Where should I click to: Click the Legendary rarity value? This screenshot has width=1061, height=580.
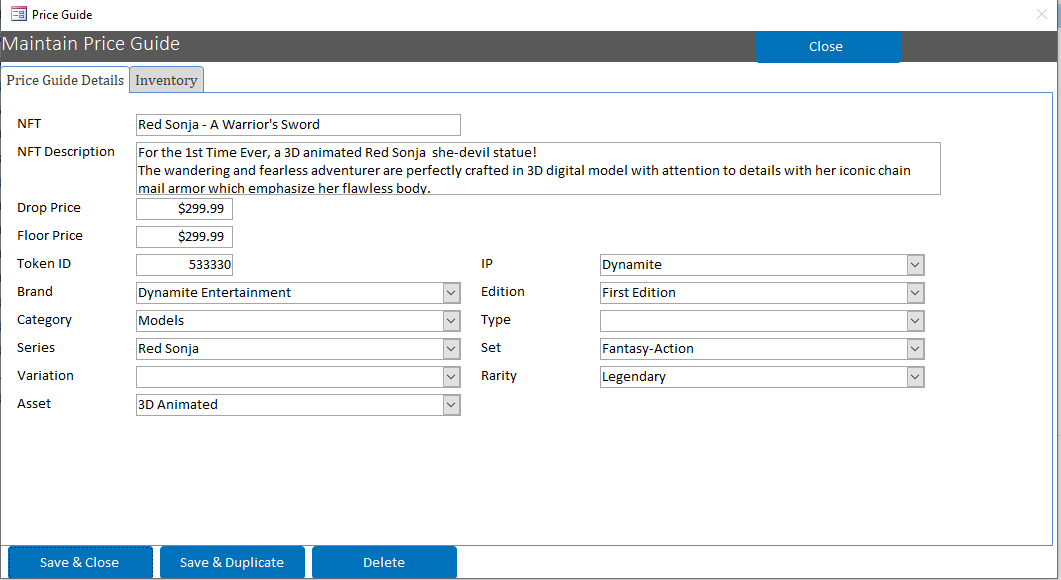[634, 377]
